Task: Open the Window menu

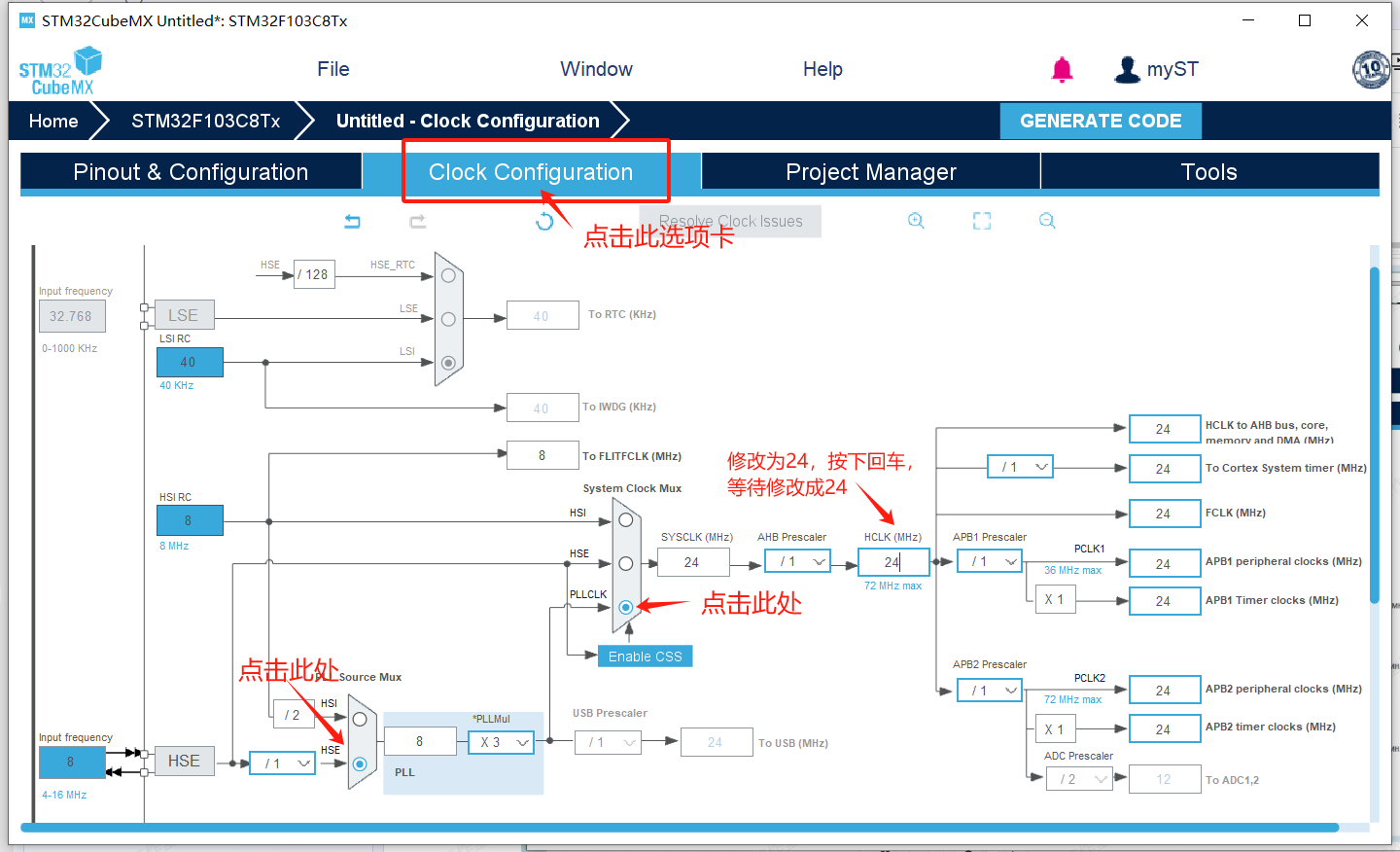Action: click(596, 69)
